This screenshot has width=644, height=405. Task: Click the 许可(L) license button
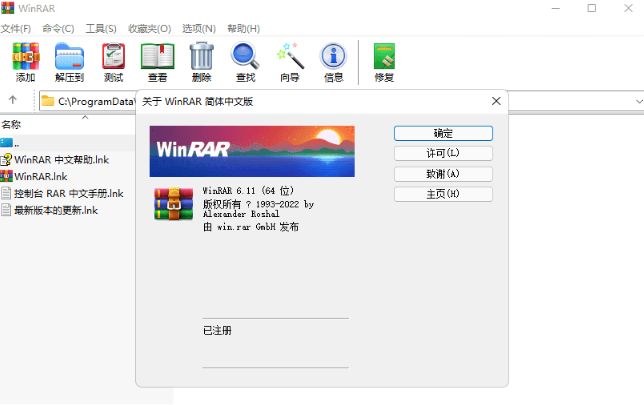tap(443, 153)
